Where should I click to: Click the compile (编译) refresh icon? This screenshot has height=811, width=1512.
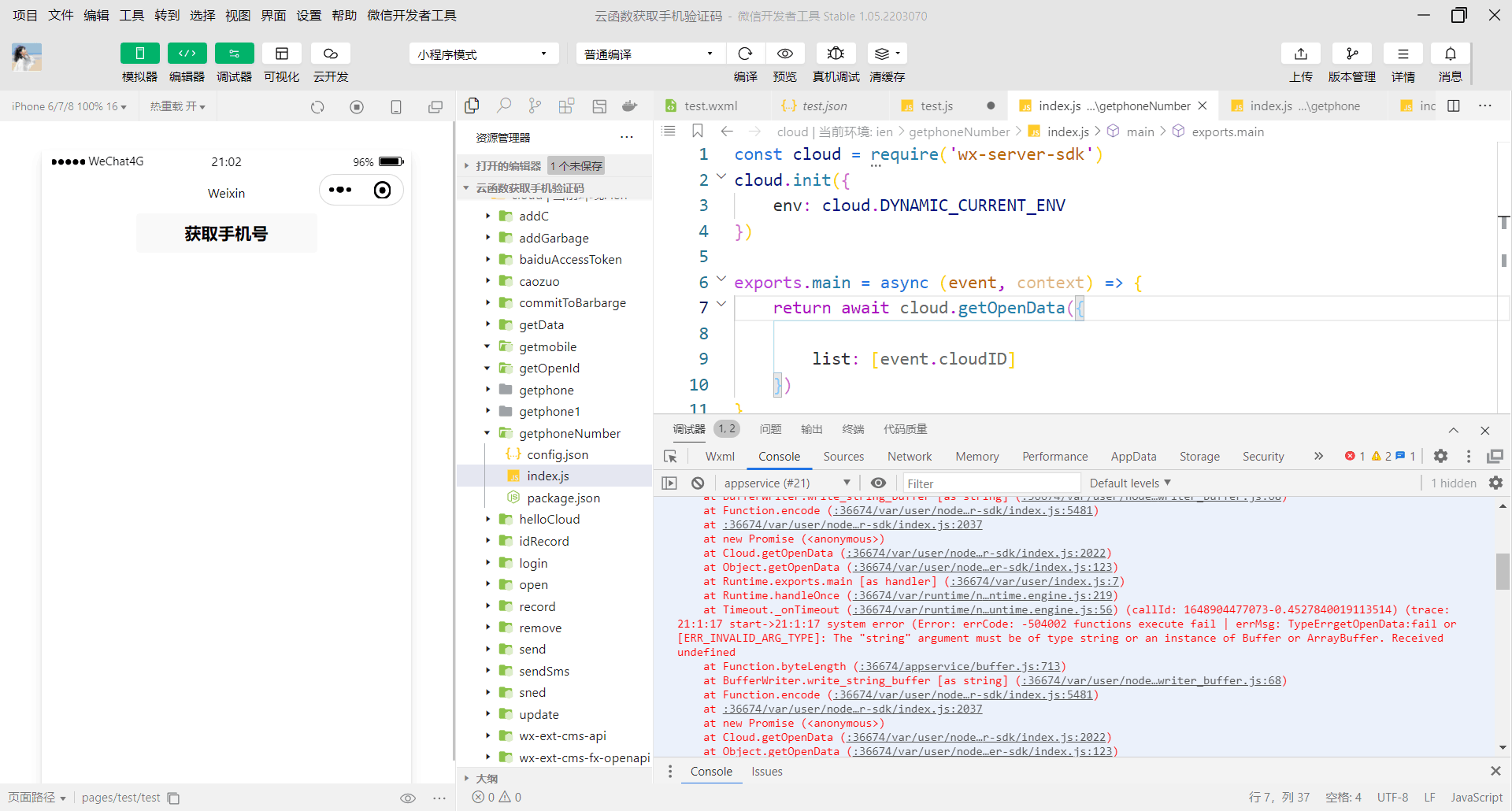(x=745, y=54)
